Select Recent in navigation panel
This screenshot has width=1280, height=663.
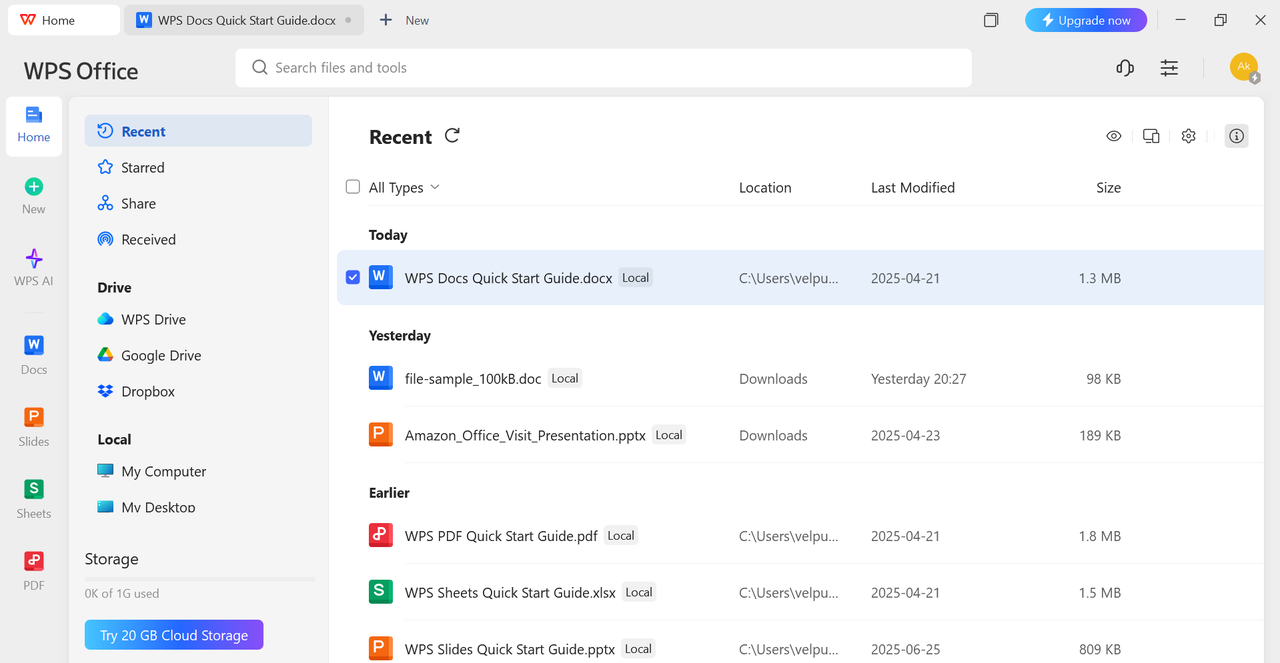(x=198, y=131)
